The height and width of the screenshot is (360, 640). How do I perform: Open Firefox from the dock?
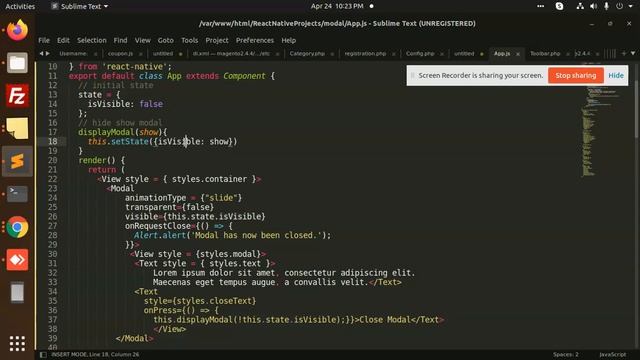[17, 30]
